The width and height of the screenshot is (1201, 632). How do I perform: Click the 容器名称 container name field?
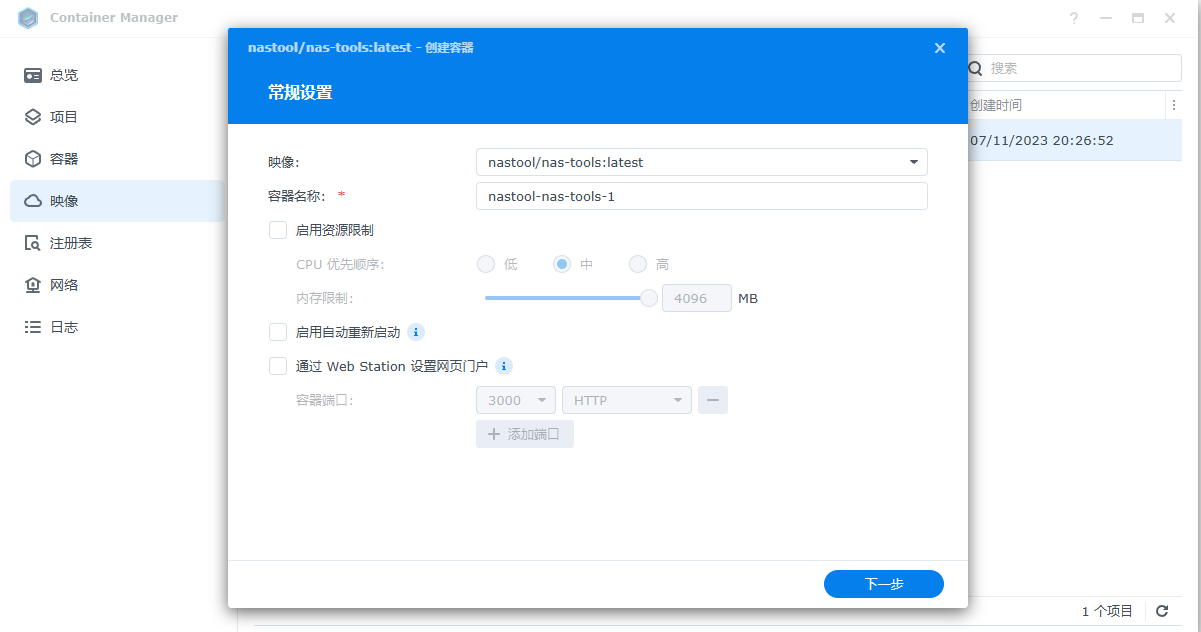pos(702,196)
